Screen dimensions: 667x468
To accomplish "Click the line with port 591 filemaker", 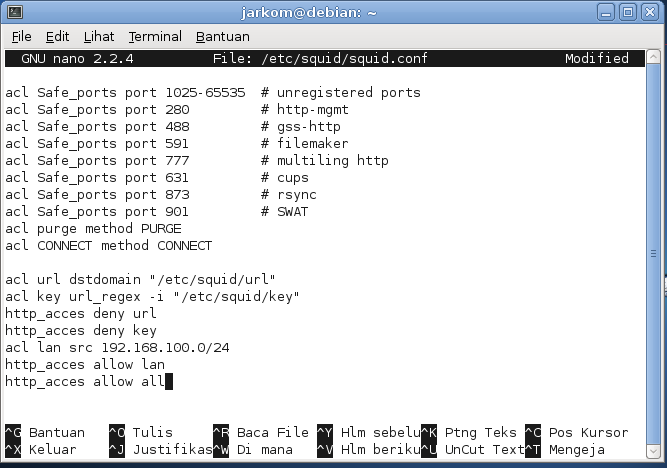I will click(x=177, y=144).
